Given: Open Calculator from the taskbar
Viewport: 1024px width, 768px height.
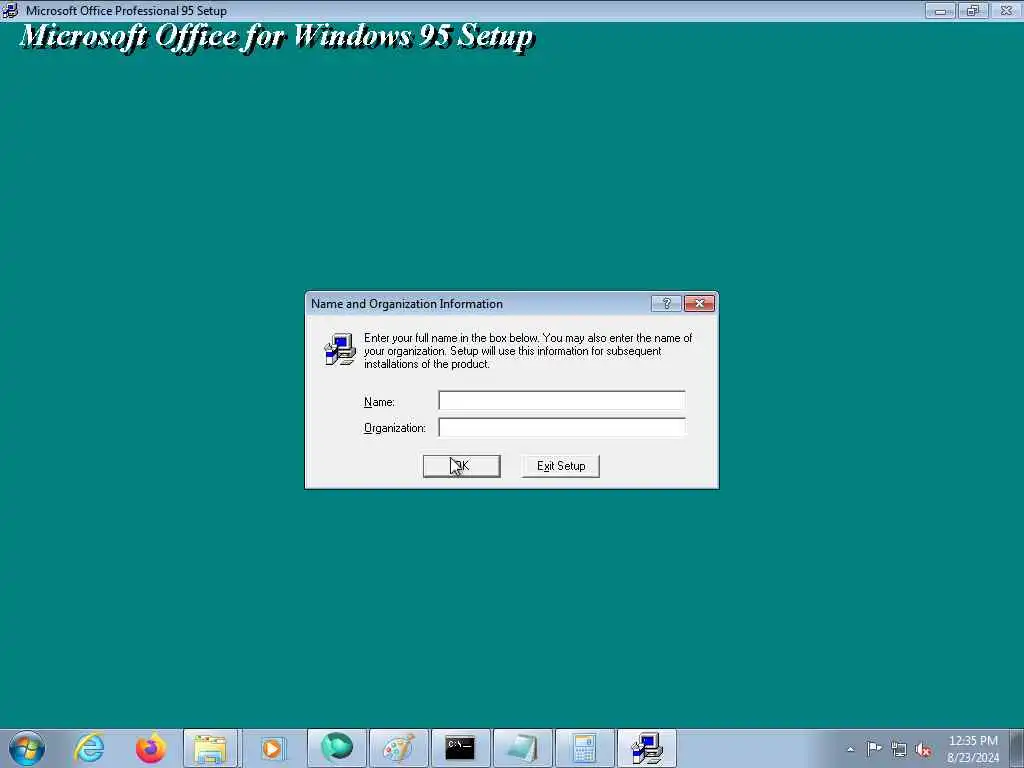Looking at the screenshot, I should (x=584, y=748).
